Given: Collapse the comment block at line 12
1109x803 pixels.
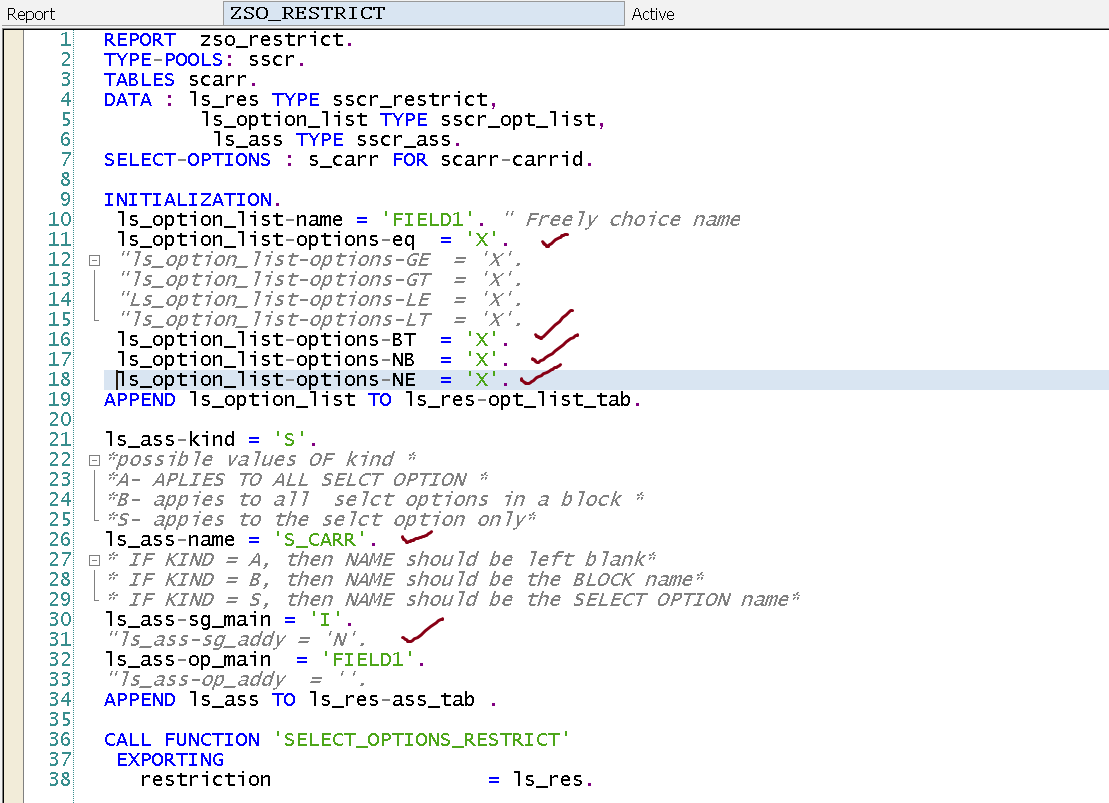Looking at the screenshot, I should 94,260.
